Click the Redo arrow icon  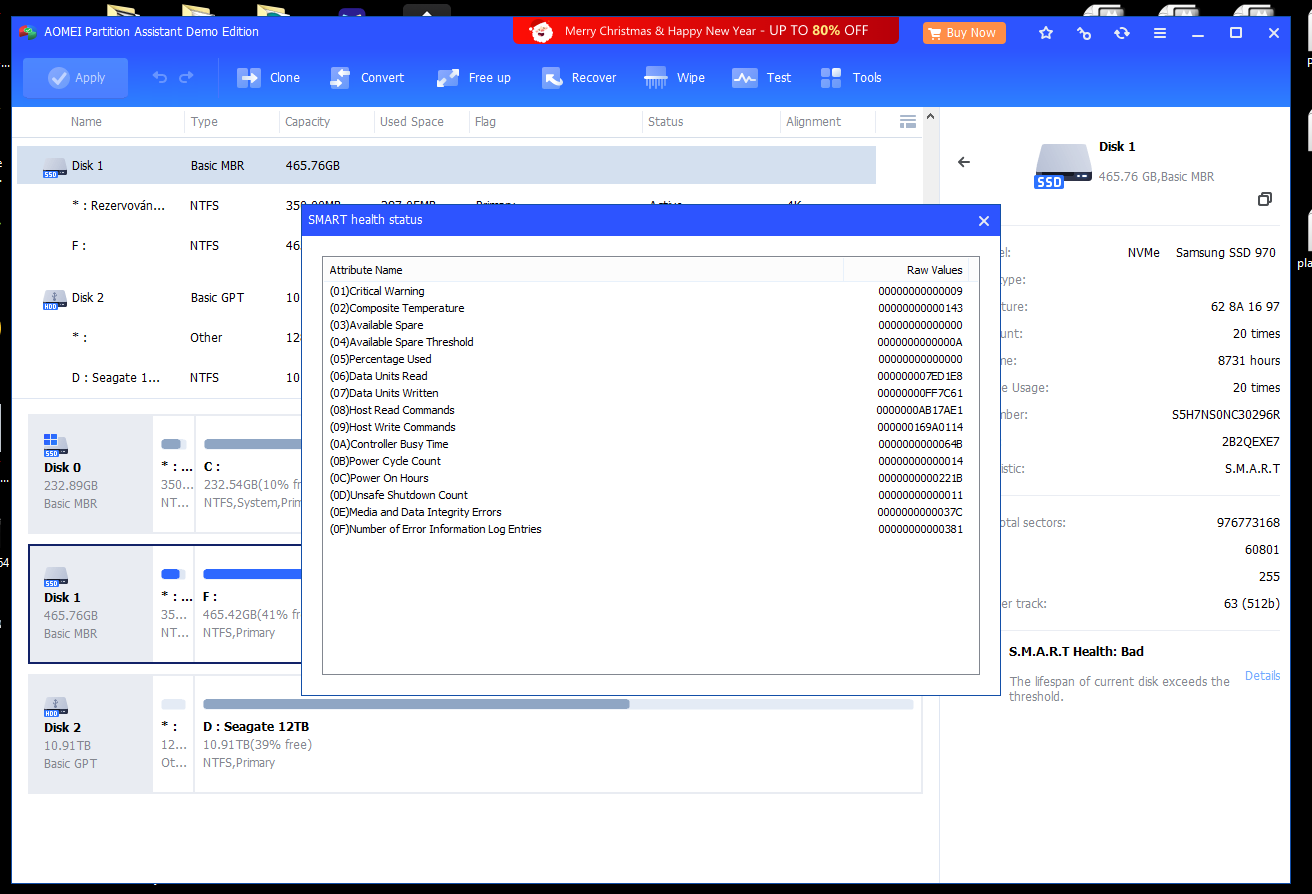(186, 78)
